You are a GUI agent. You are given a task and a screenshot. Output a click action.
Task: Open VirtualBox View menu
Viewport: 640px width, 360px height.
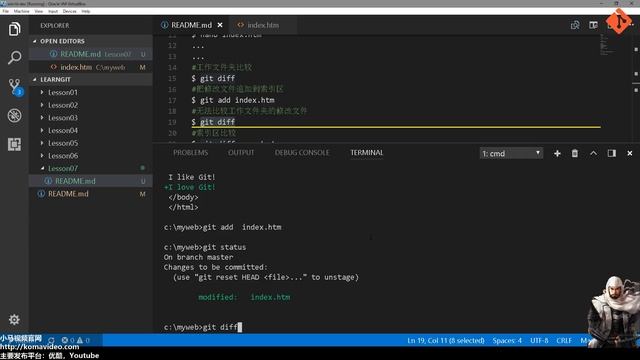click(x=38, y=11)
